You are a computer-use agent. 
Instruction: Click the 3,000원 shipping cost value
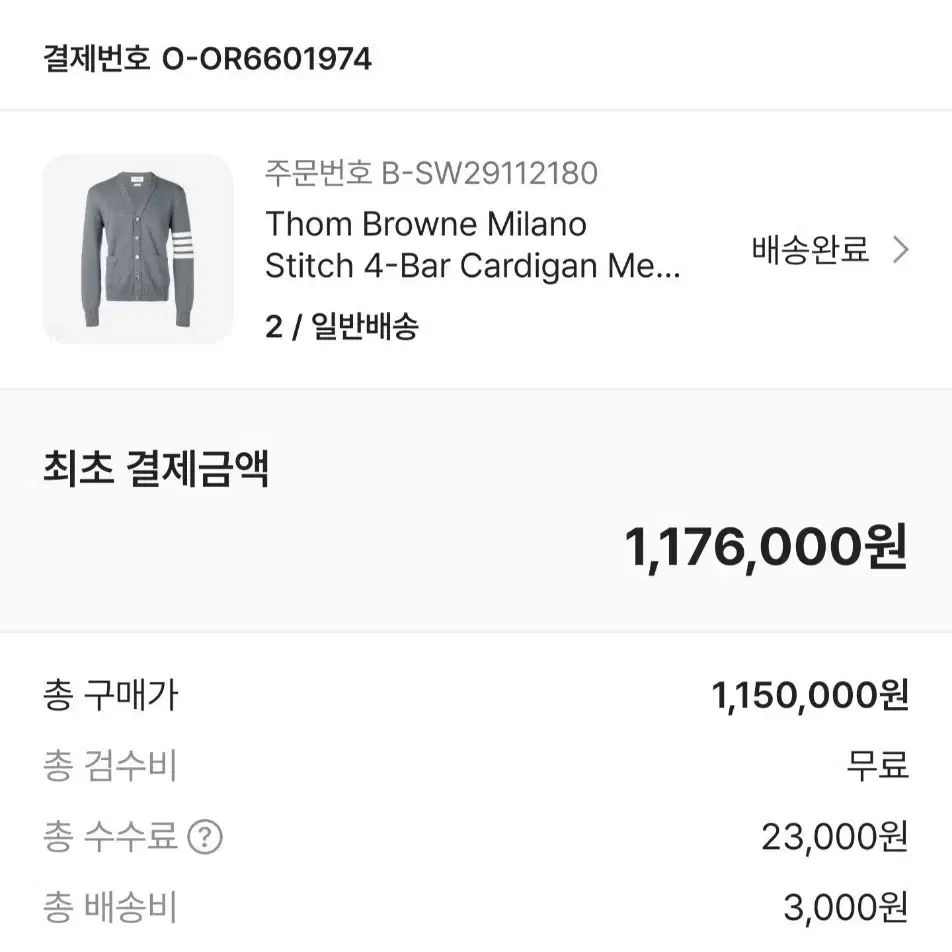(847, 909)
